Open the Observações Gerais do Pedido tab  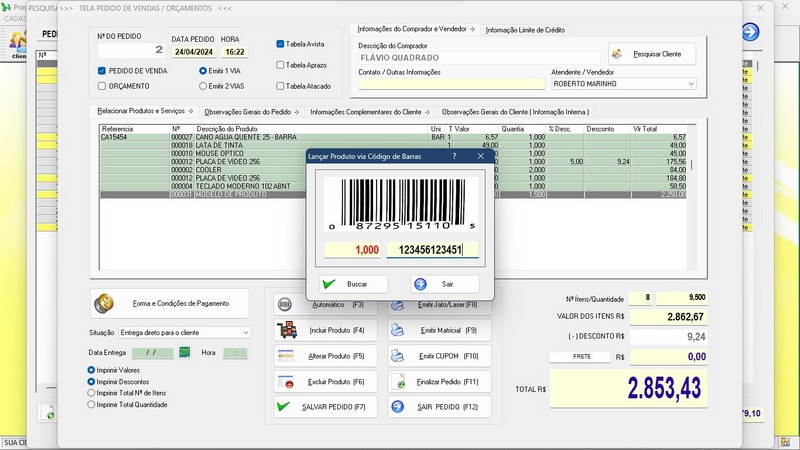[252, 112]
